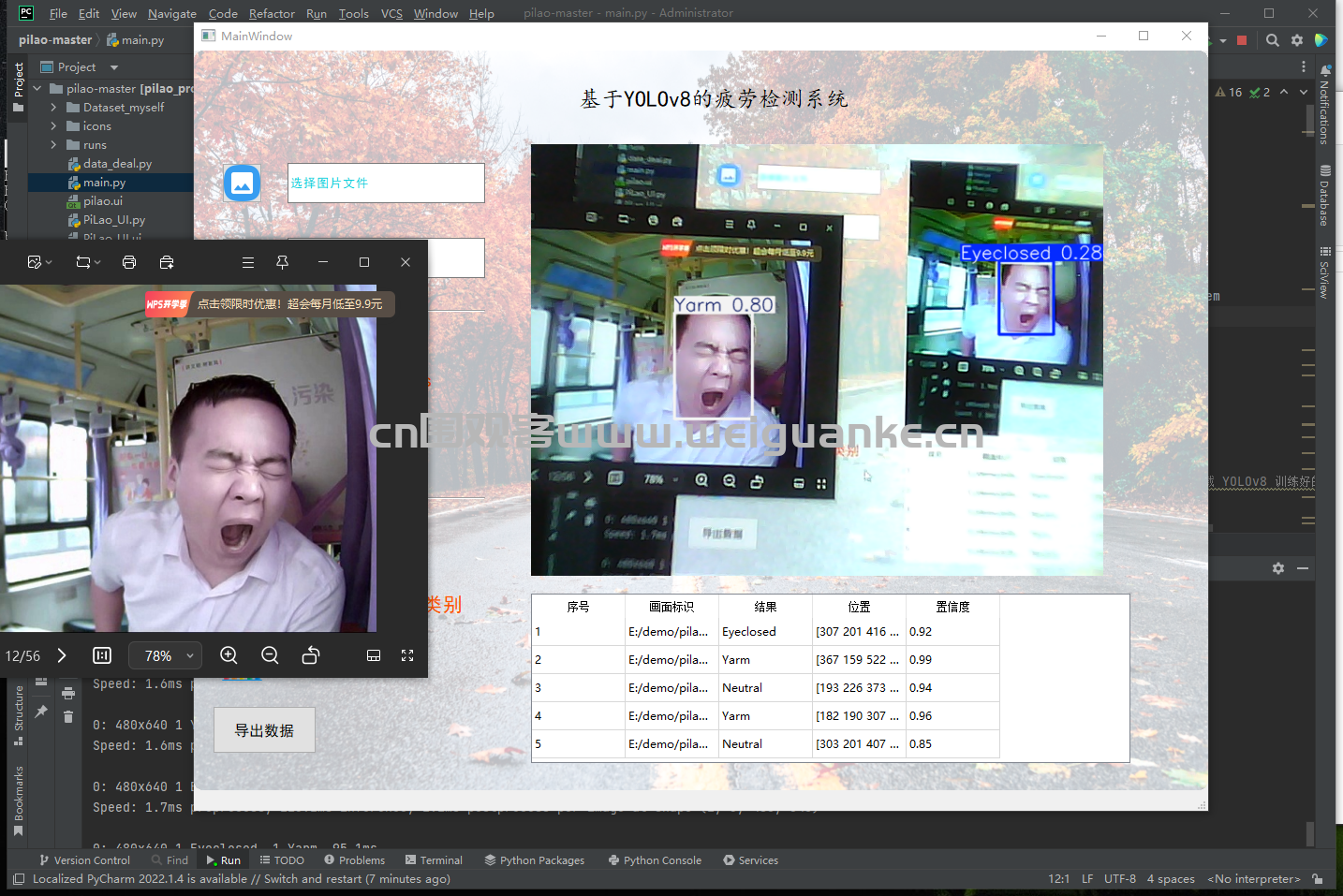Click the blue image picker icon
This screenshot has height=896, width=1343.
point(242,183)
